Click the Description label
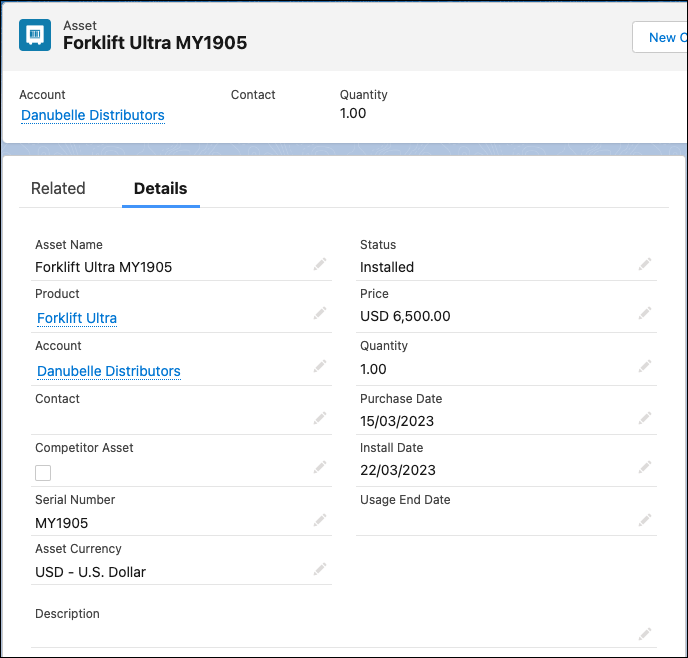Screen dimensions: 688x658 (x=67, y=614)
